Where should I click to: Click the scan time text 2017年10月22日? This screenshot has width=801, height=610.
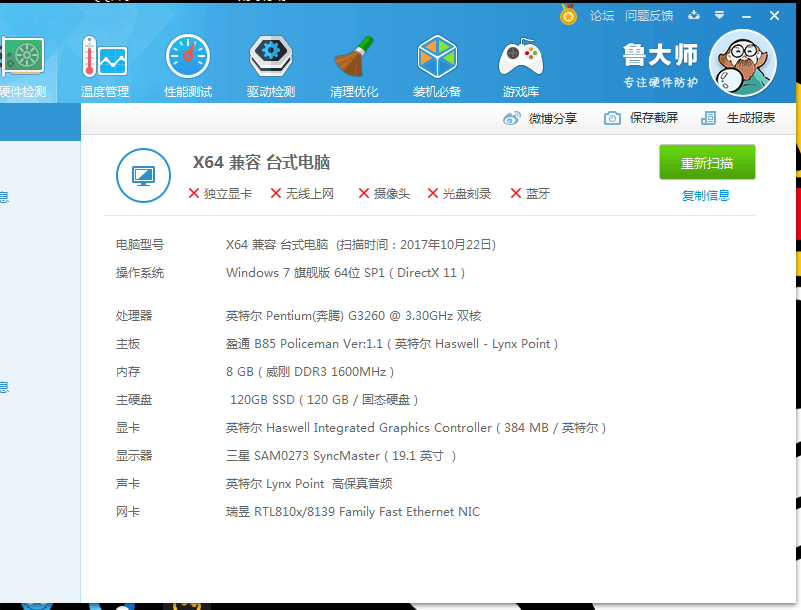445,245
